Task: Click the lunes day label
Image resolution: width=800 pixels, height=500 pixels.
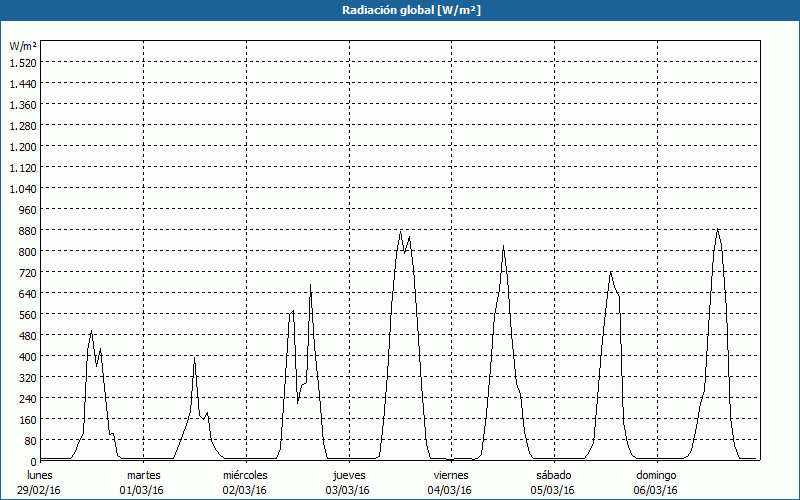Action: [40, 475]
